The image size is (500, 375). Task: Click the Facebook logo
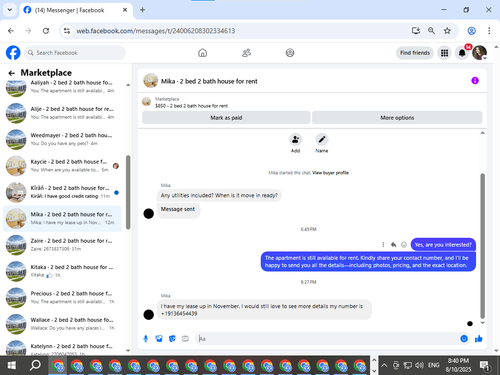coord(13,53)
